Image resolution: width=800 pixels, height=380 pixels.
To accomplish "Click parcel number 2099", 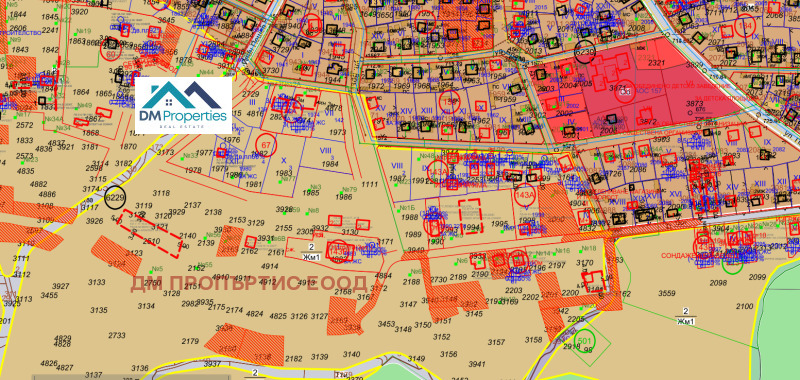I will pyautogui.click(x=759, y=277).
